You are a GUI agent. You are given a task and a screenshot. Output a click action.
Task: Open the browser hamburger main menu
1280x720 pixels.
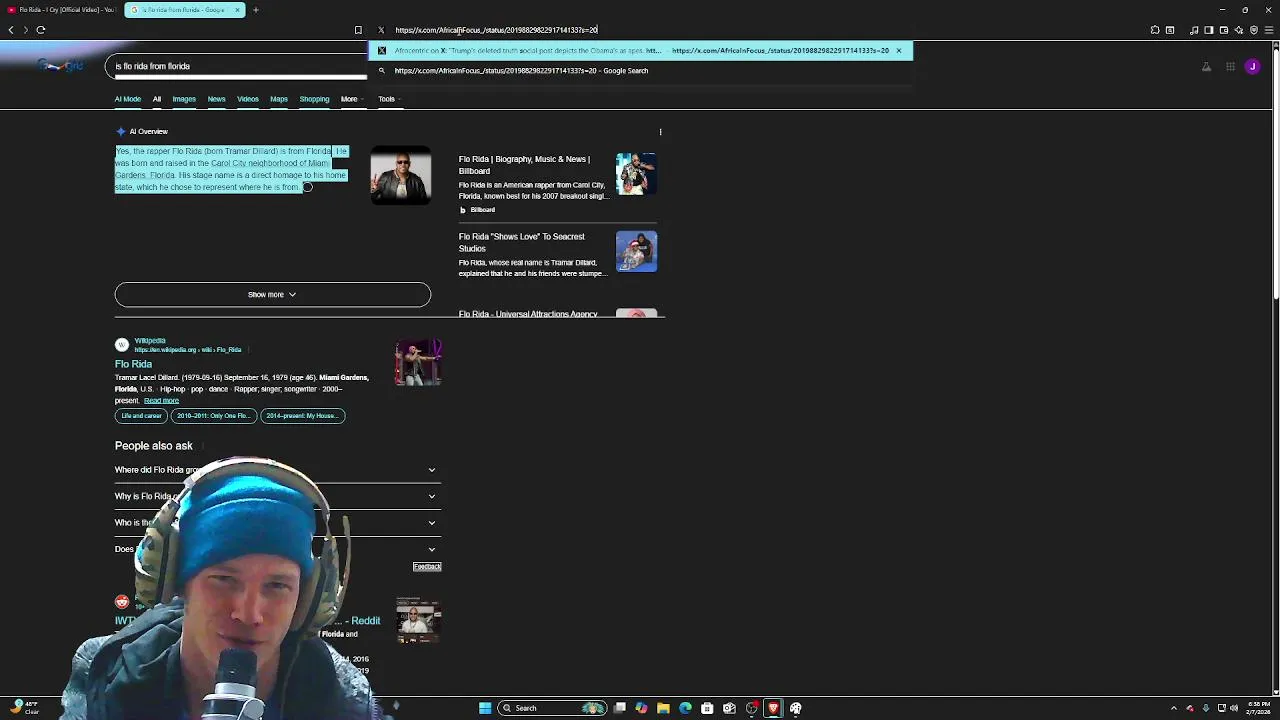(x=1269, y=30)
